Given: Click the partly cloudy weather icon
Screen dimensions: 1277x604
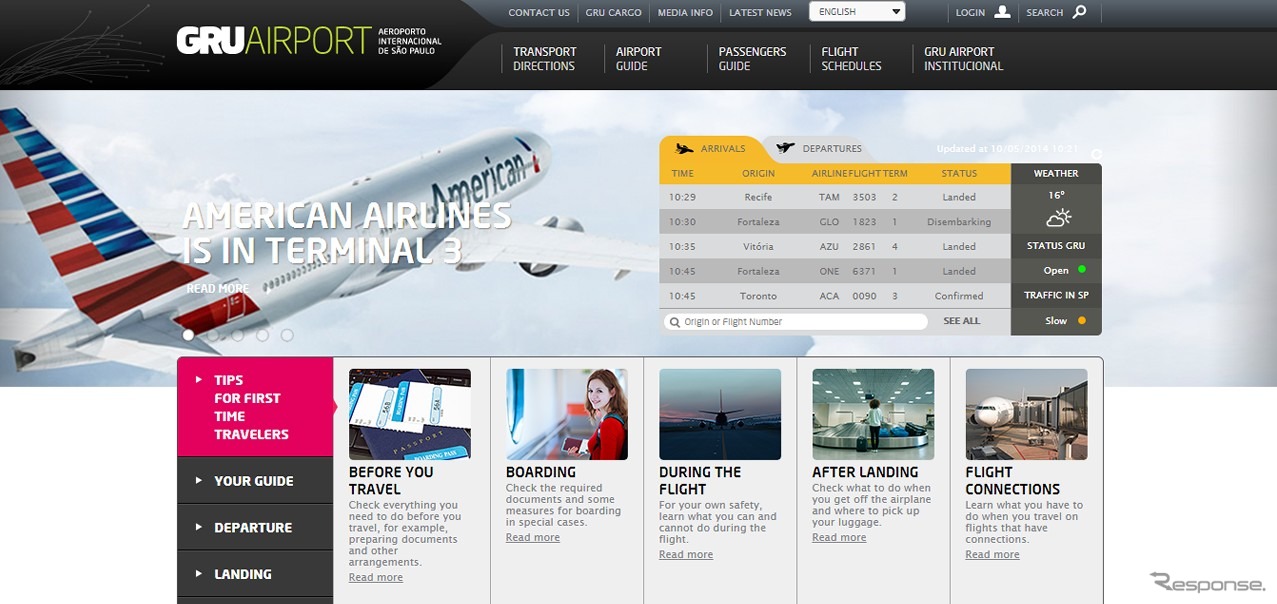Looking at the screenshot, I should (x=1058, y=218).
